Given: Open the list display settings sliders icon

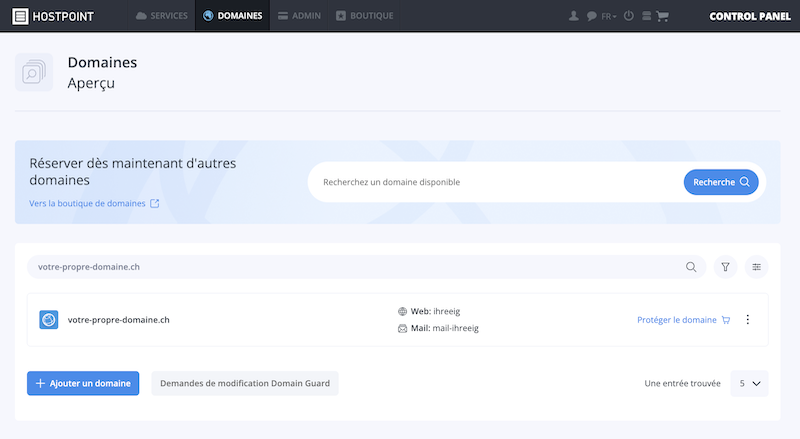Looking at the screenshot, I should pos(756,267).
